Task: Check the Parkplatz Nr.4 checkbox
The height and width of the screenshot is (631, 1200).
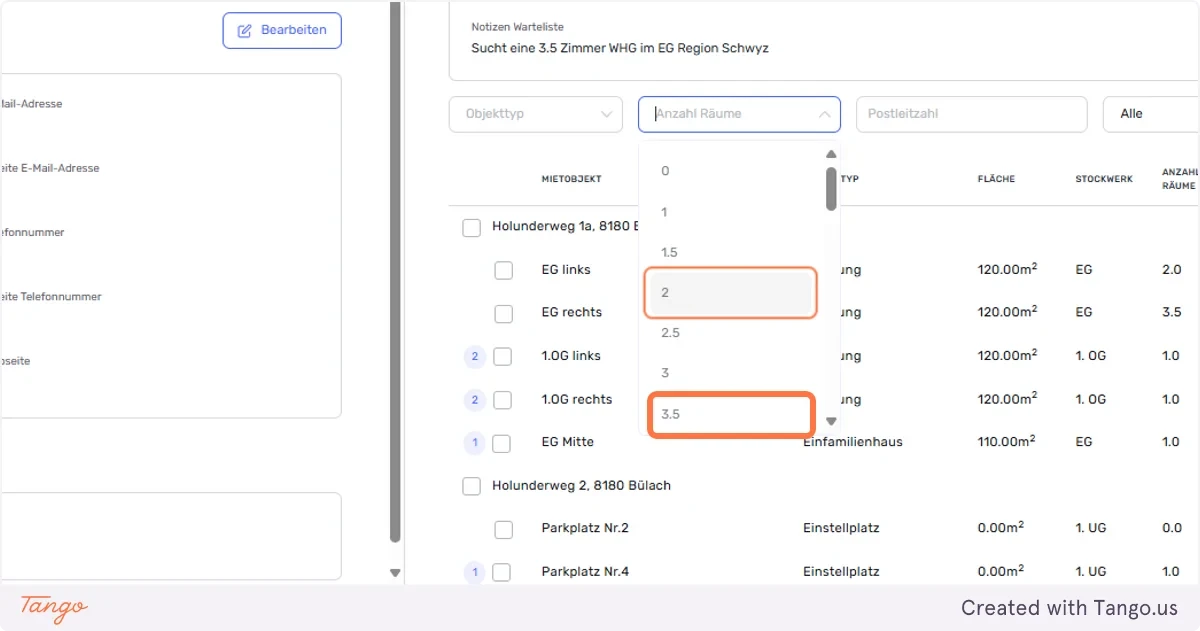Action: tap(502, 572)
